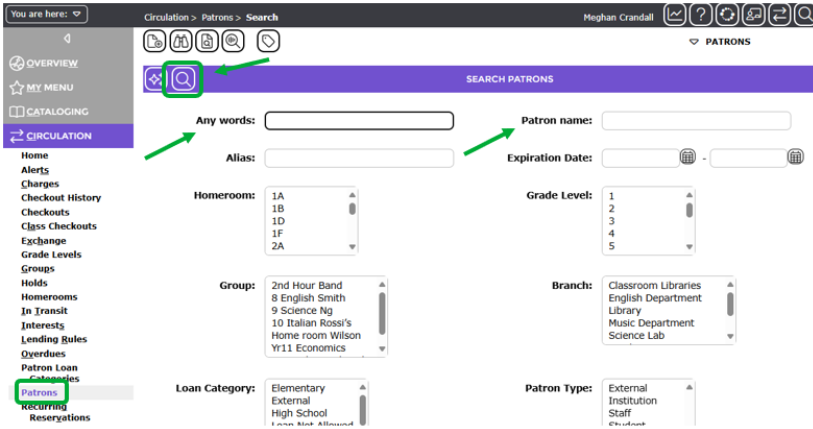Click Grade Level list scroll-down arrow
Viewport: 813px width, 429px height.
(x=689, y=247)
